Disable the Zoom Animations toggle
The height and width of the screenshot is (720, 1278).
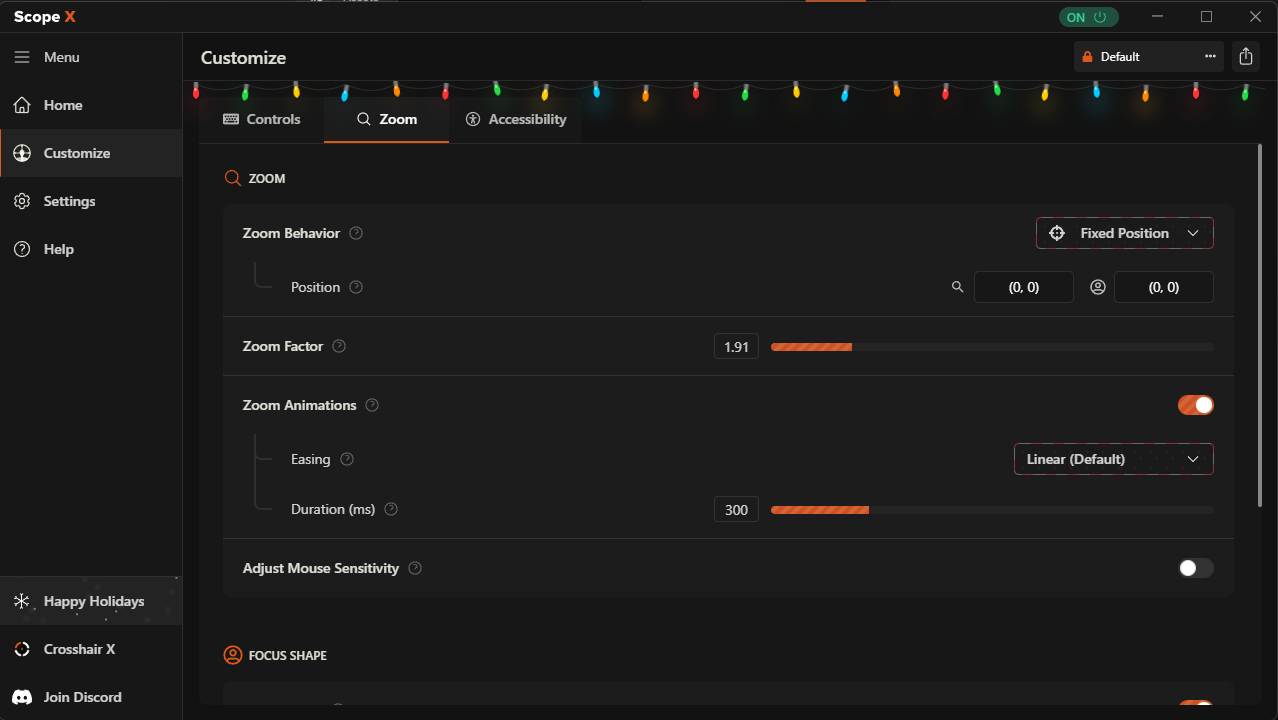click(x=1196, y=405)
